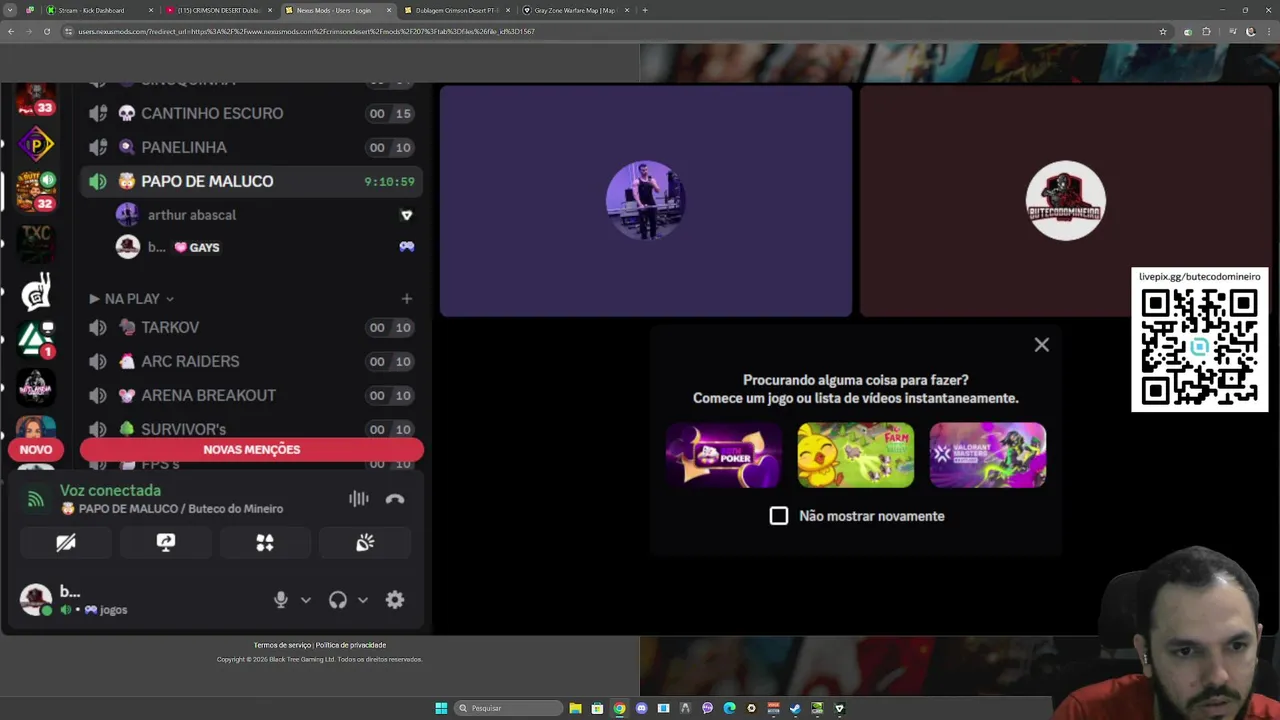1280x720 pixels.
Task: Open PAPO DE MALUCO voice channel
Action: click(250, 181)
